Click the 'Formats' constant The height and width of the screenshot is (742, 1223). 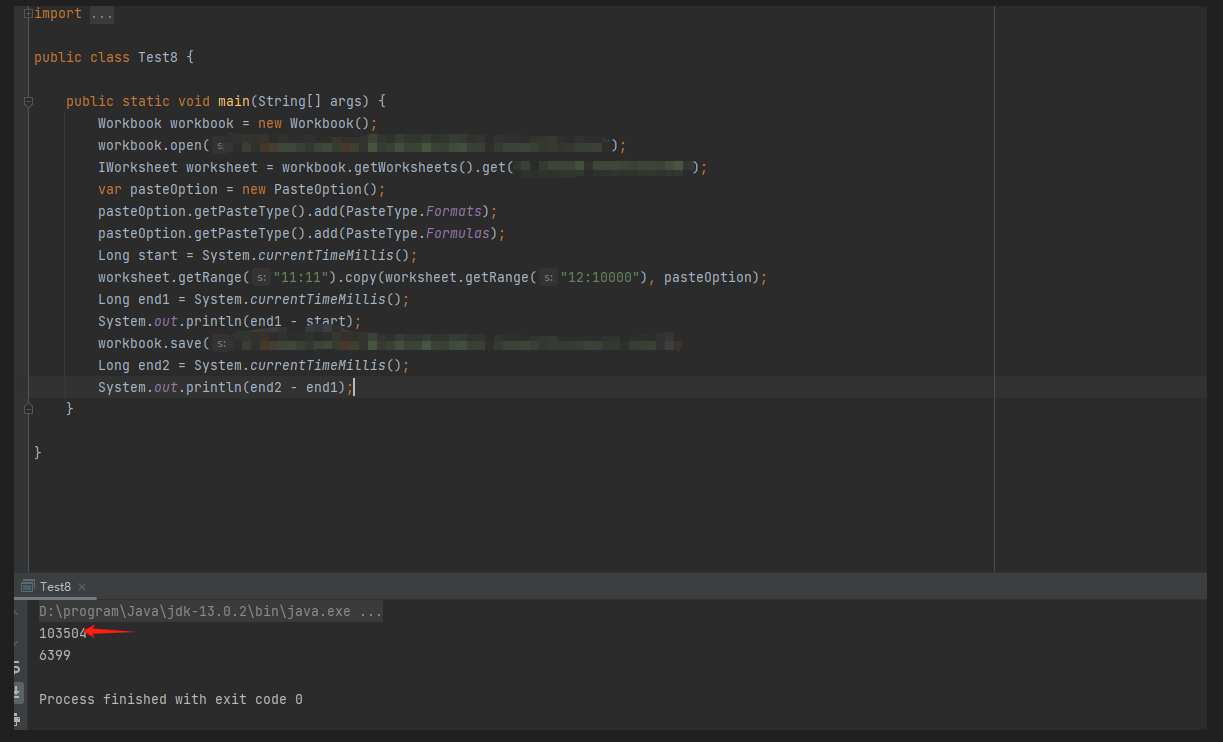(454, 211)
